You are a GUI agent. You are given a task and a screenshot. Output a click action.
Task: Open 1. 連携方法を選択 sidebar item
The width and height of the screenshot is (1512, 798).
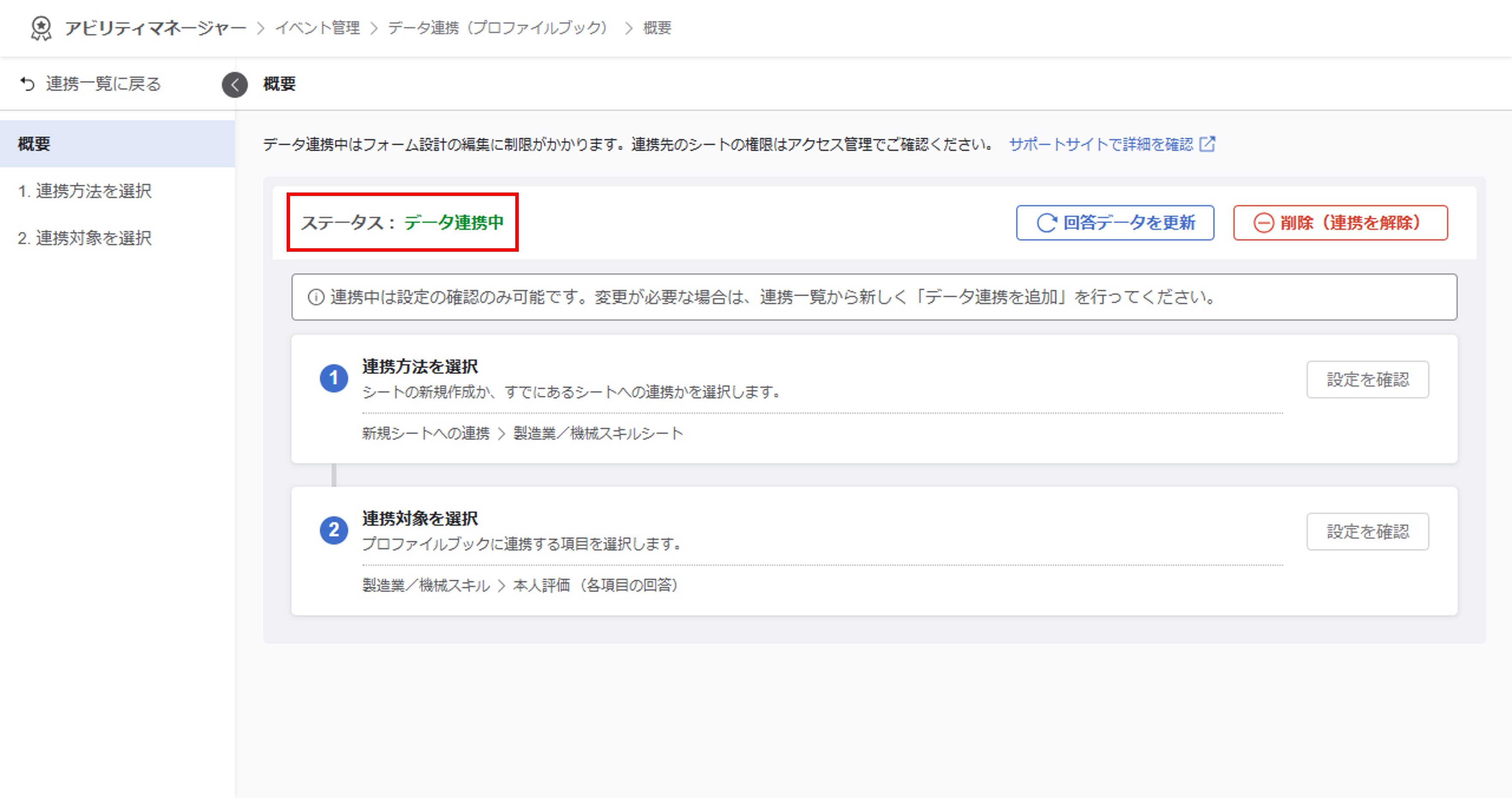coord(85,191)
